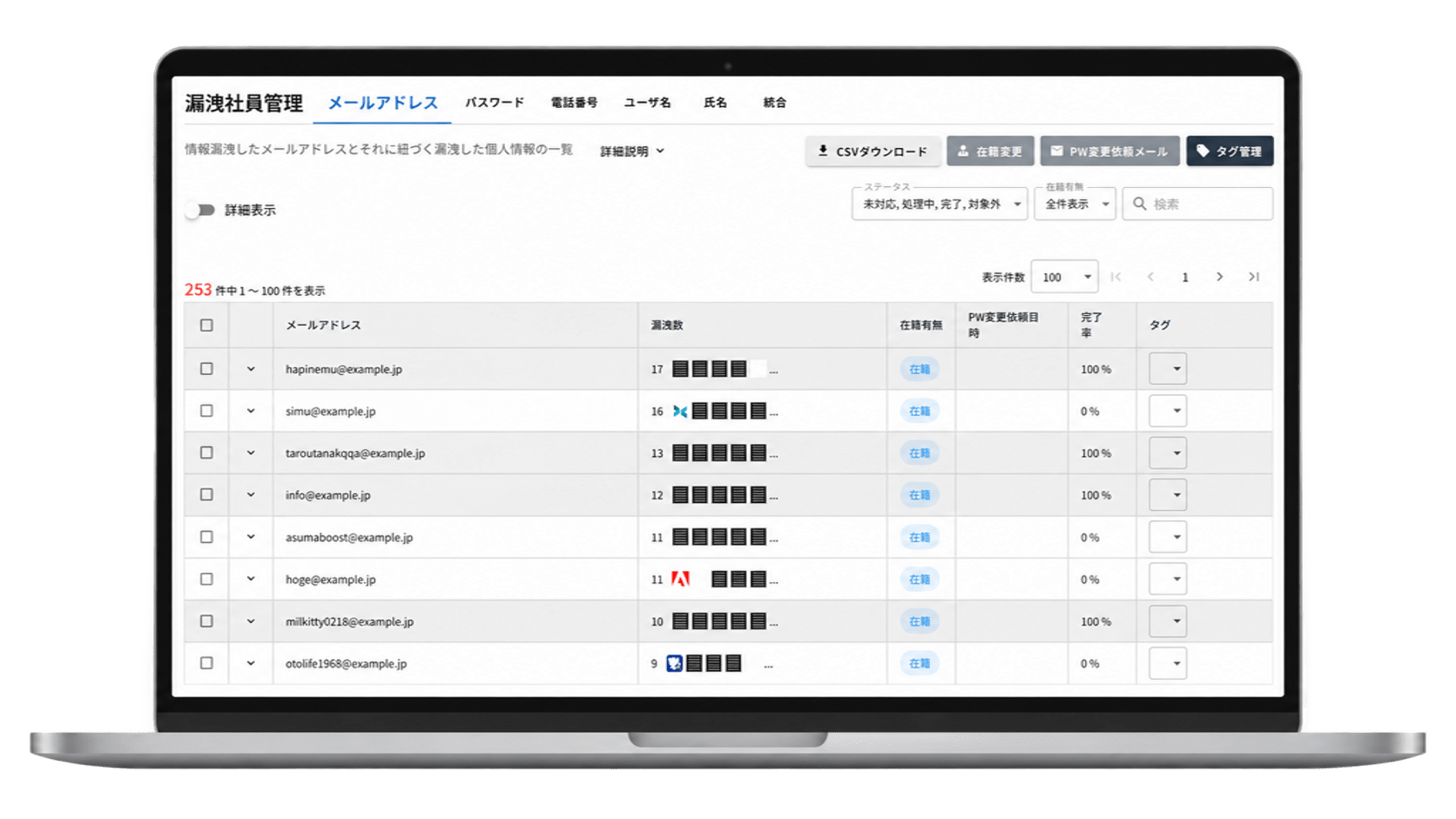Open the ステータス filter dropdown
The width and height of the screenshot is (1456, 819).
point(940,204)
